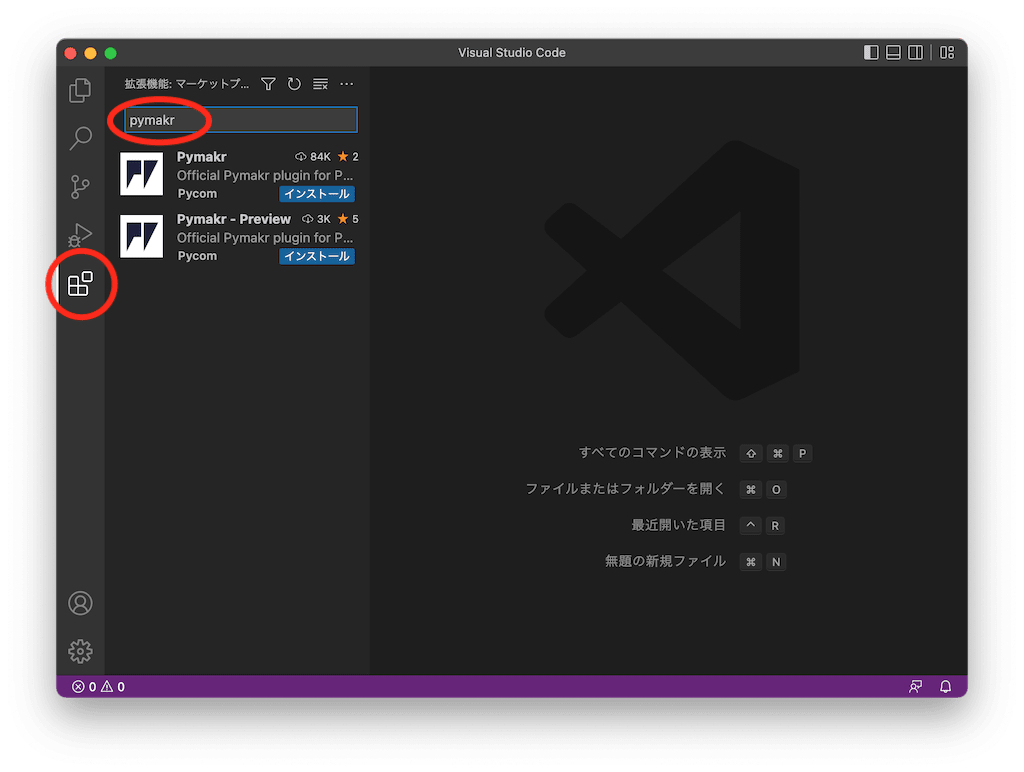The image size is (1024, 772).
Task: Click the Pycom publisher name under Pymakr
Action: click(197, 194)
